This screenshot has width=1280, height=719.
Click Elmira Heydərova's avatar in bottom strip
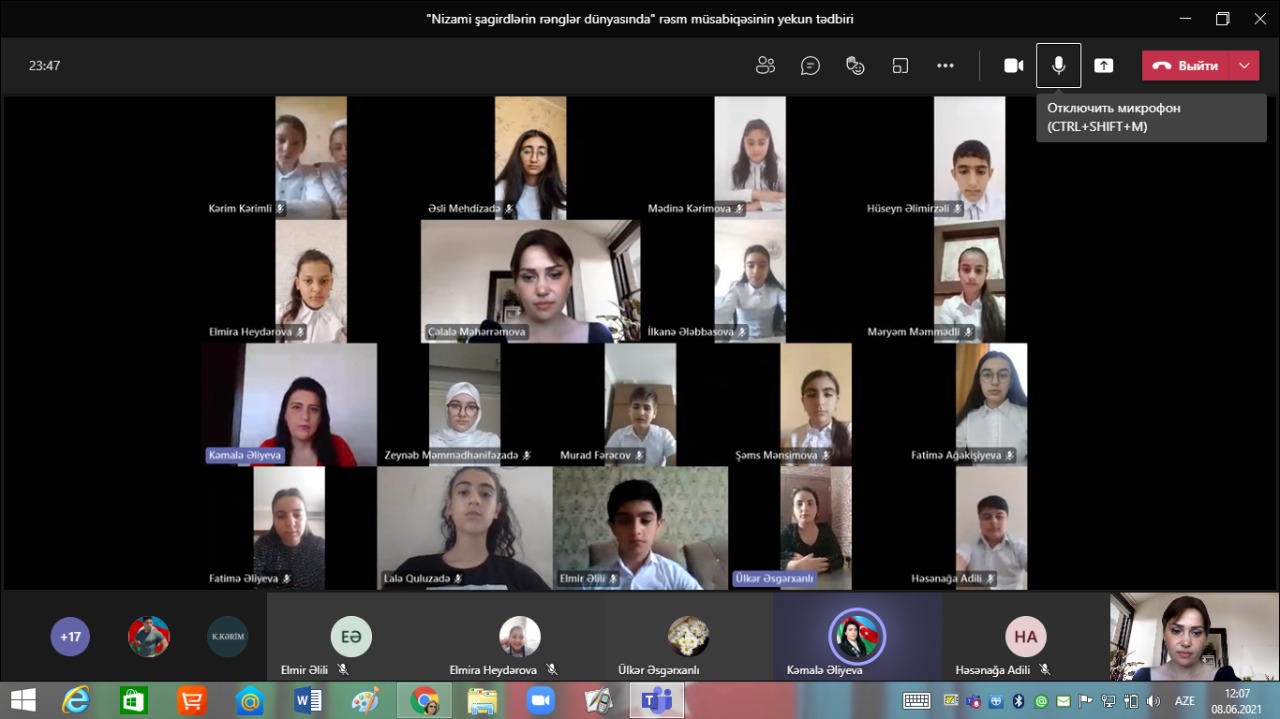(520, 637)
